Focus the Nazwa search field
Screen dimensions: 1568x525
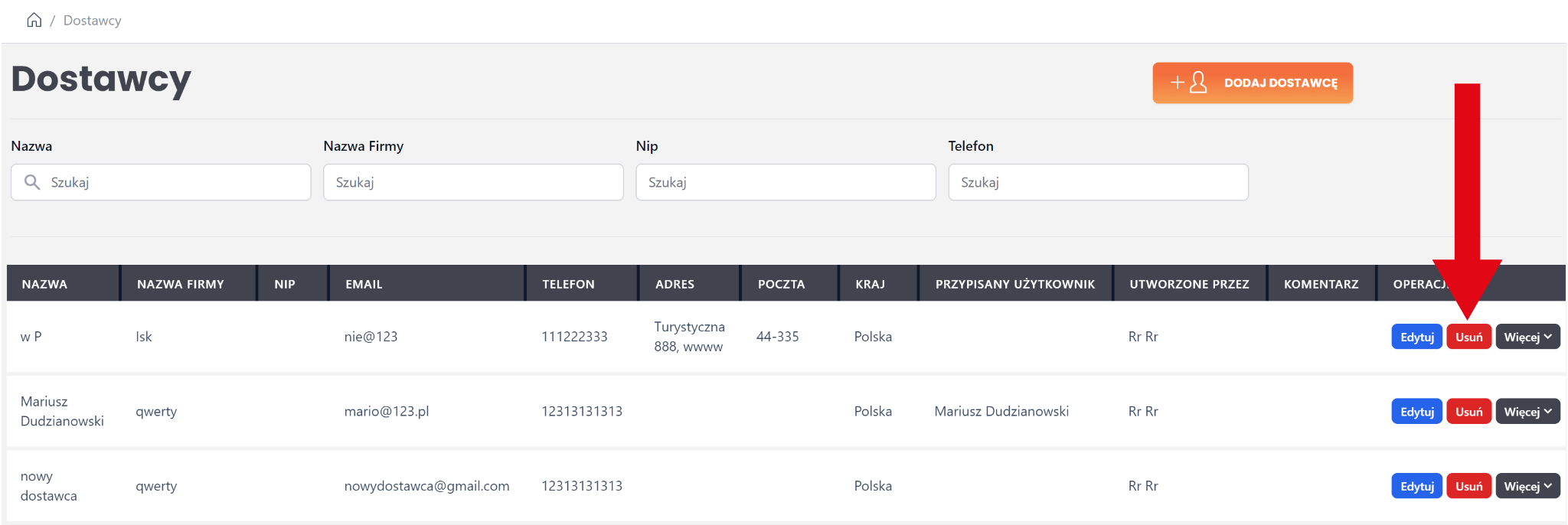click(x=176, y=182)
